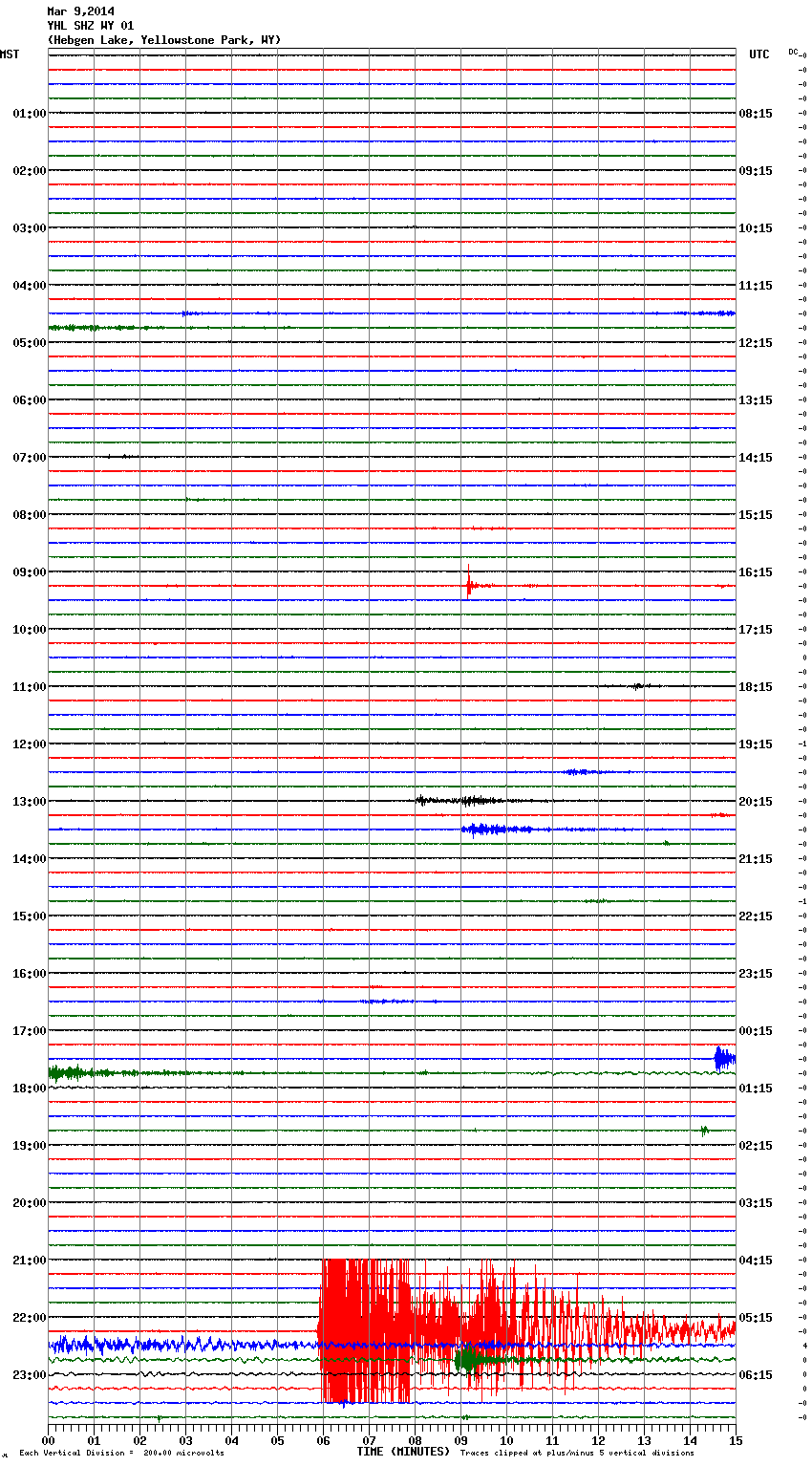812x1466 pixels.
Task: Click the 11:15 UTC time label
Action: (756, 286)
